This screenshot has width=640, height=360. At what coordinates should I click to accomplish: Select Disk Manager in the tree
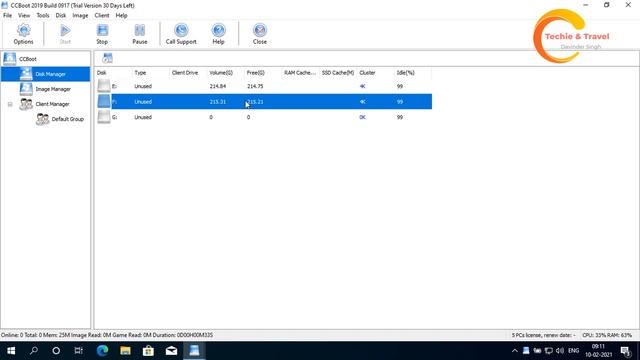[x=50, y=74]
